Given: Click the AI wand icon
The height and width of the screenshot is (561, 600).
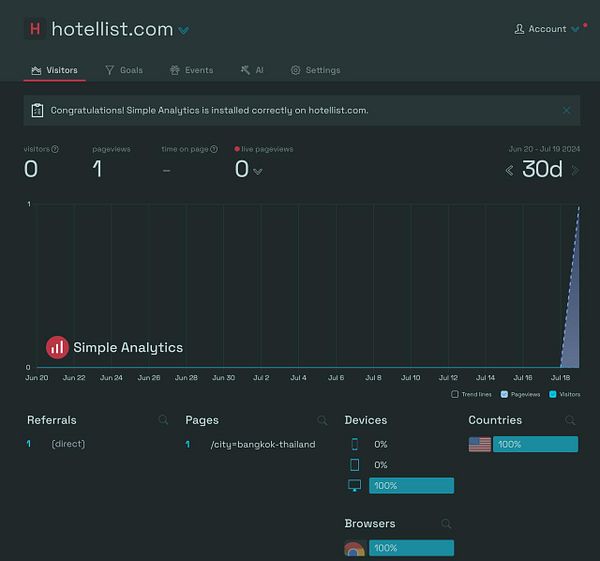Looking at the screenshot, I should (245, 70).
